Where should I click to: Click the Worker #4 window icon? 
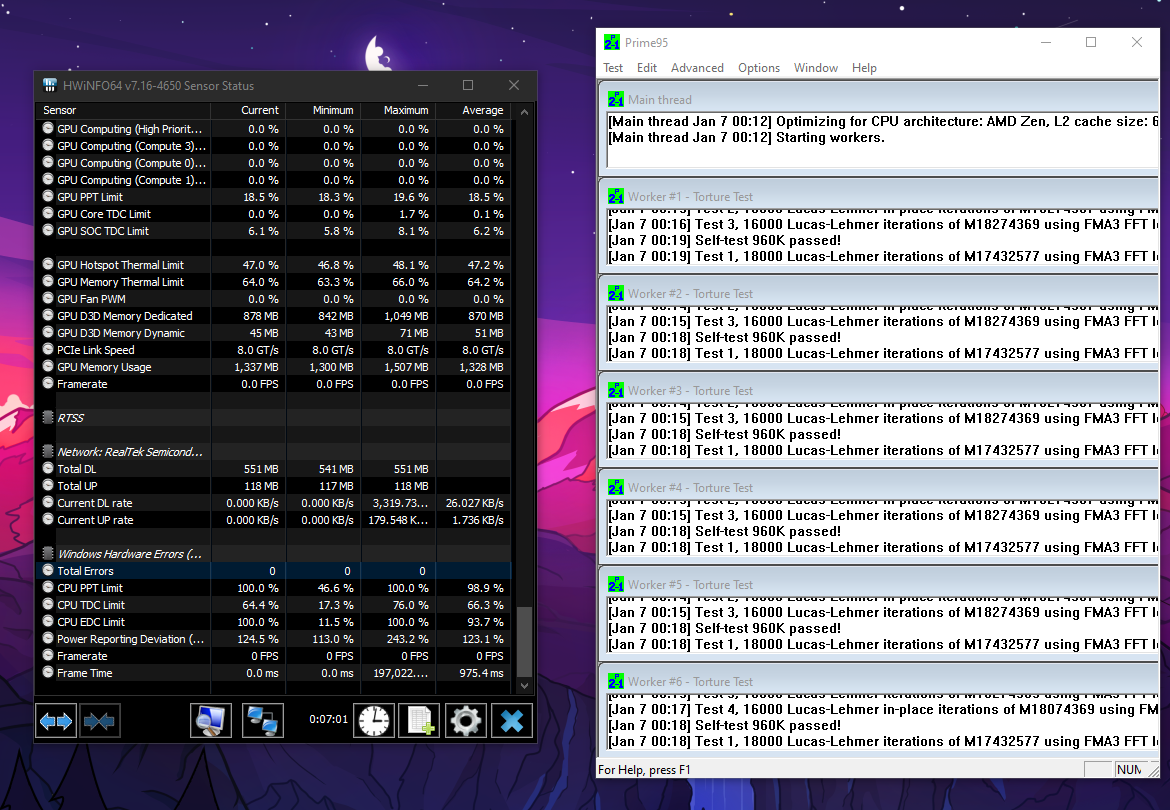coord(616,487)
